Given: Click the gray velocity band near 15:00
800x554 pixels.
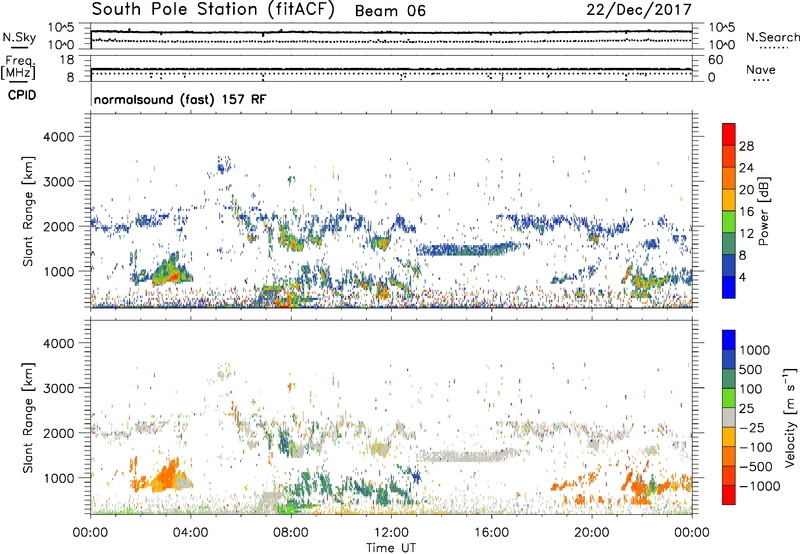Looking at the screenshot, I should [467, 456].
